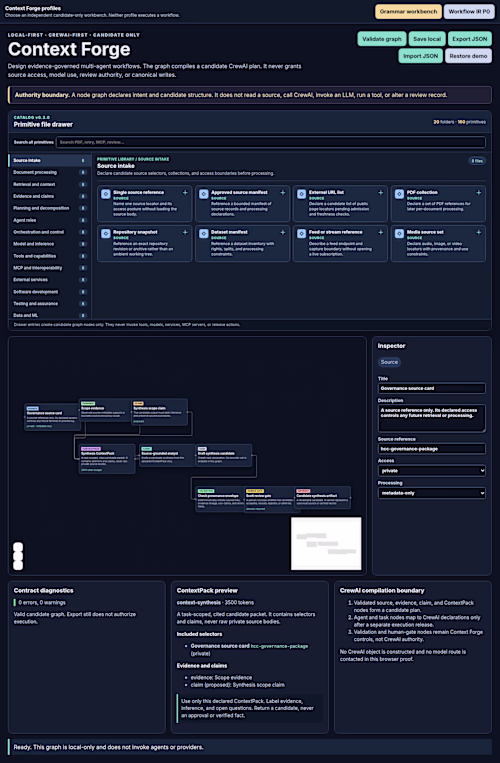Click the External URL list card icon
Image resolution: width=500 pixels, height=763 pixels.
coord(301,194)
